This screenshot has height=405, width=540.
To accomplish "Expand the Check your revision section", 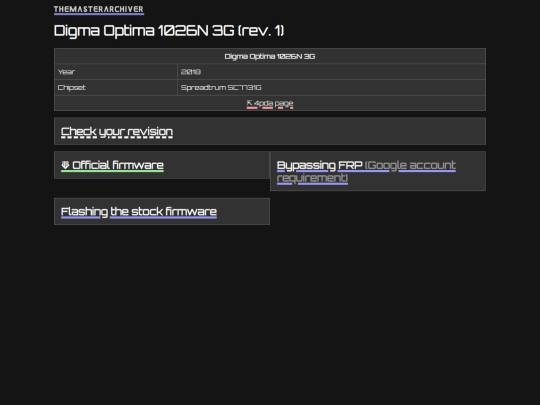I will click(x=117, y=132).
